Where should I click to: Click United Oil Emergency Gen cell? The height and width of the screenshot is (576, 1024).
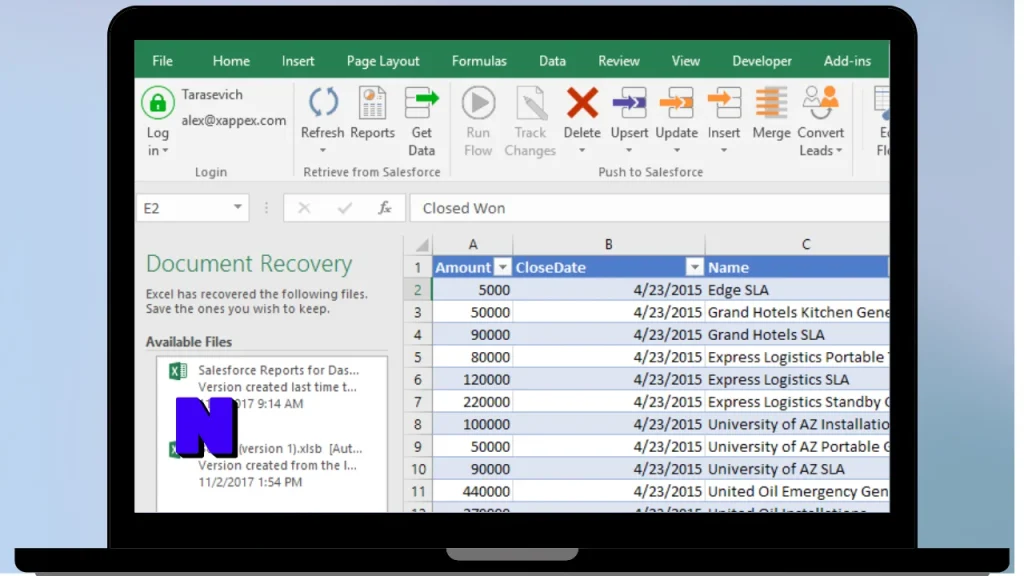[x=797, y=492]
